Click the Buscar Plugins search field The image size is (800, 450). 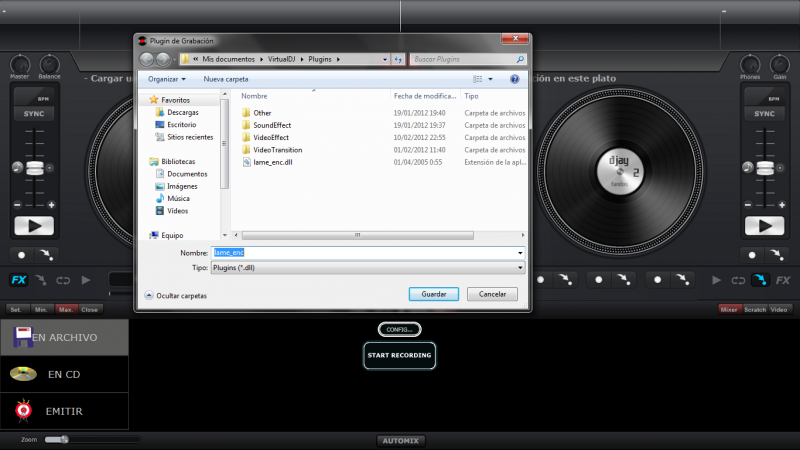(x=468, y=59)
